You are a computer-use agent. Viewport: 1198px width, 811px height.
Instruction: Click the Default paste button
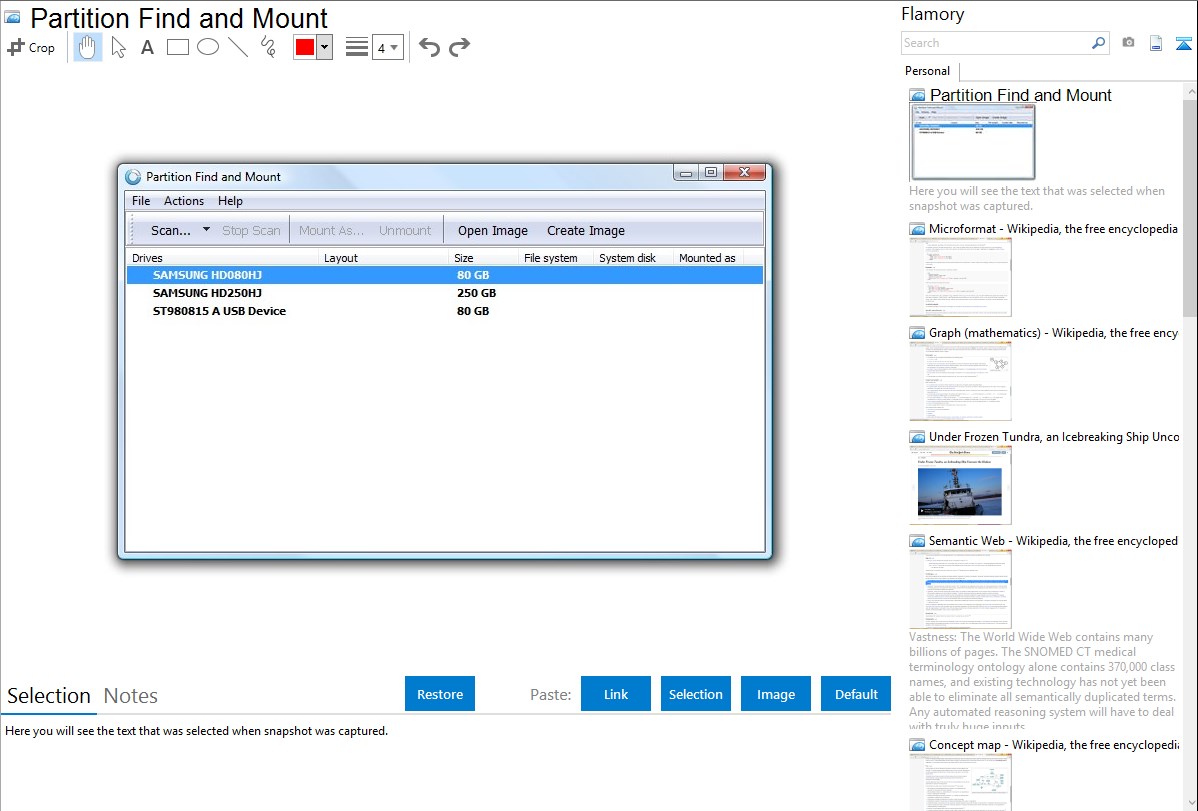click(x=856, y=693)
